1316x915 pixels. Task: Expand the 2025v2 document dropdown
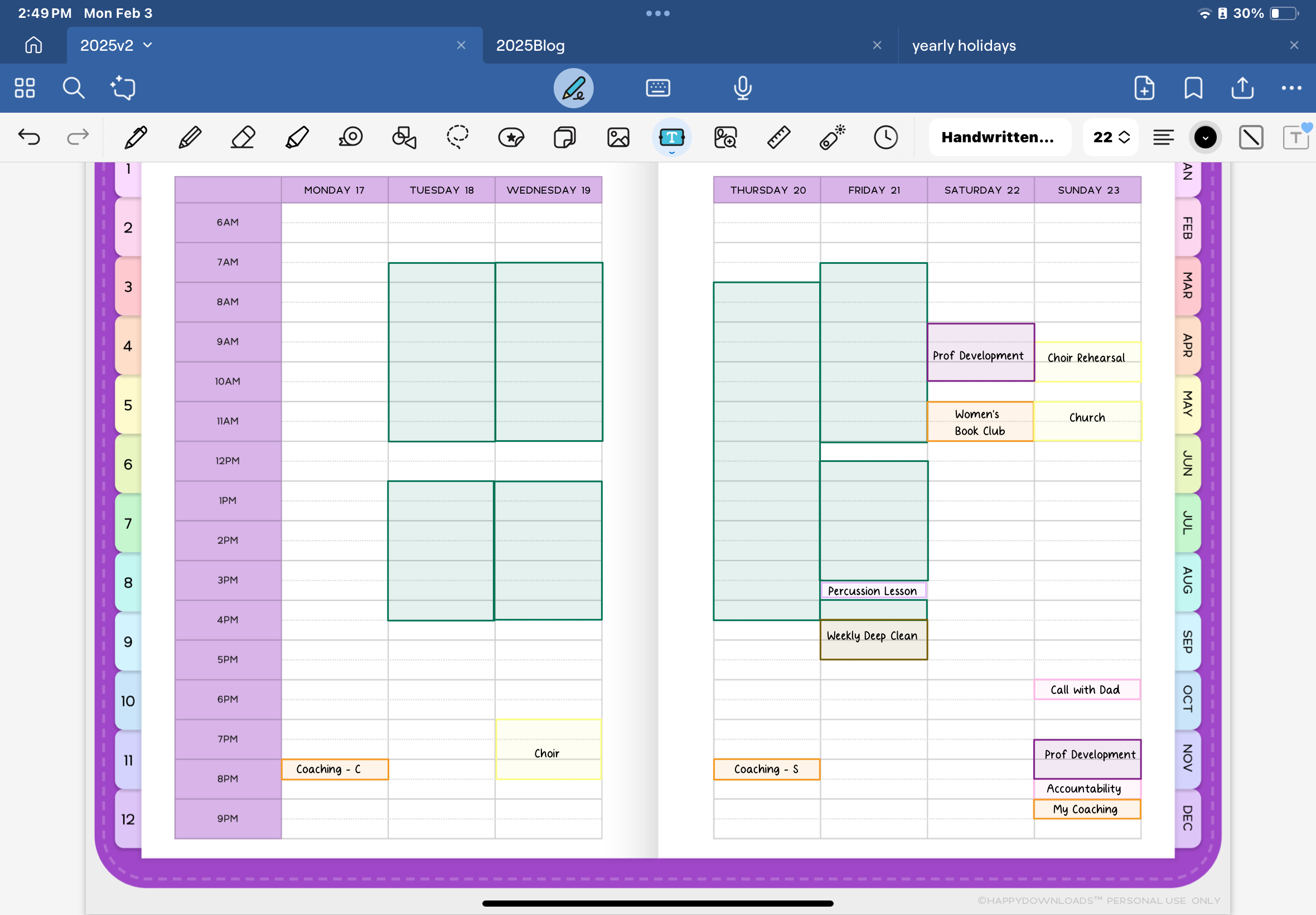pyautogui.click(x=148, y=45)
